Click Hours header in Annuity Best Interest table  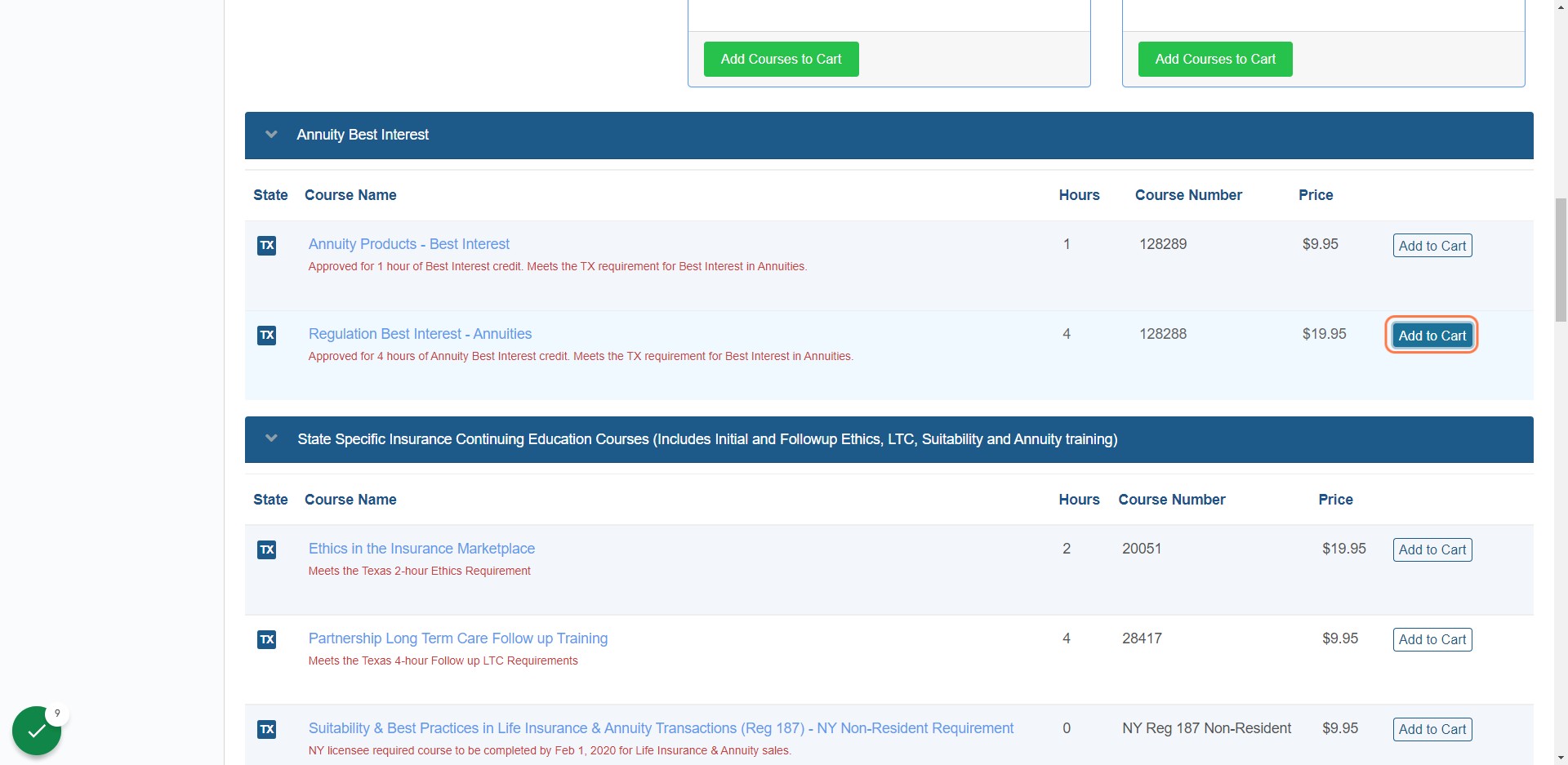pyautogui.click(x=1079, y=195)
